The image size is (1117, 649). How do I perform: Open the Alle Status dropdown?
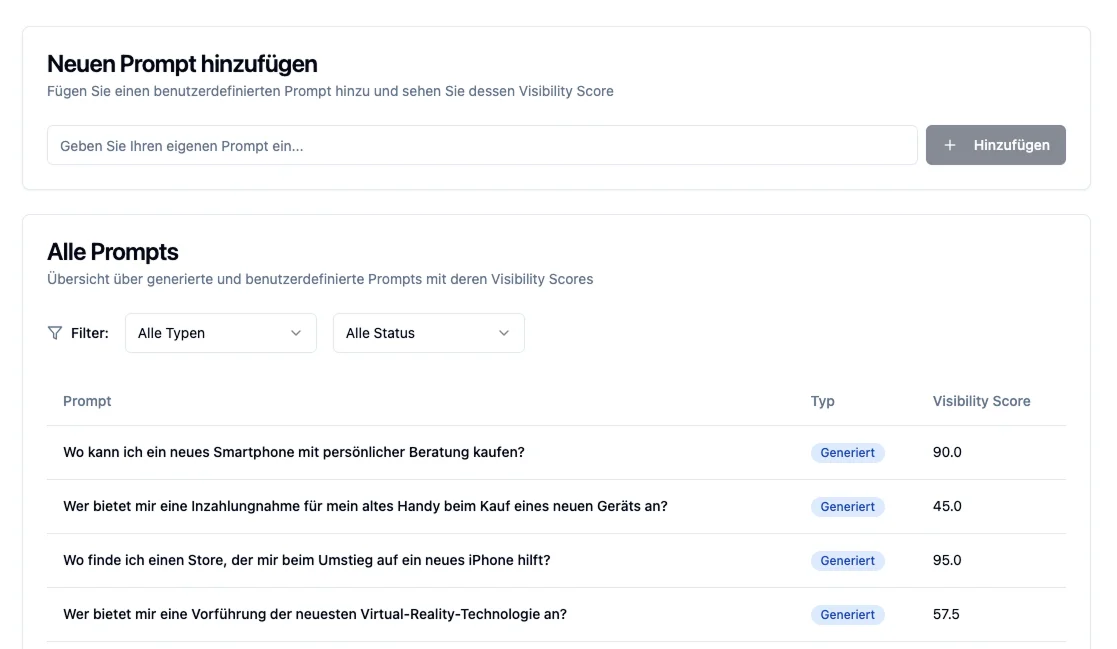pyautogui.click(x=429, y=333)
